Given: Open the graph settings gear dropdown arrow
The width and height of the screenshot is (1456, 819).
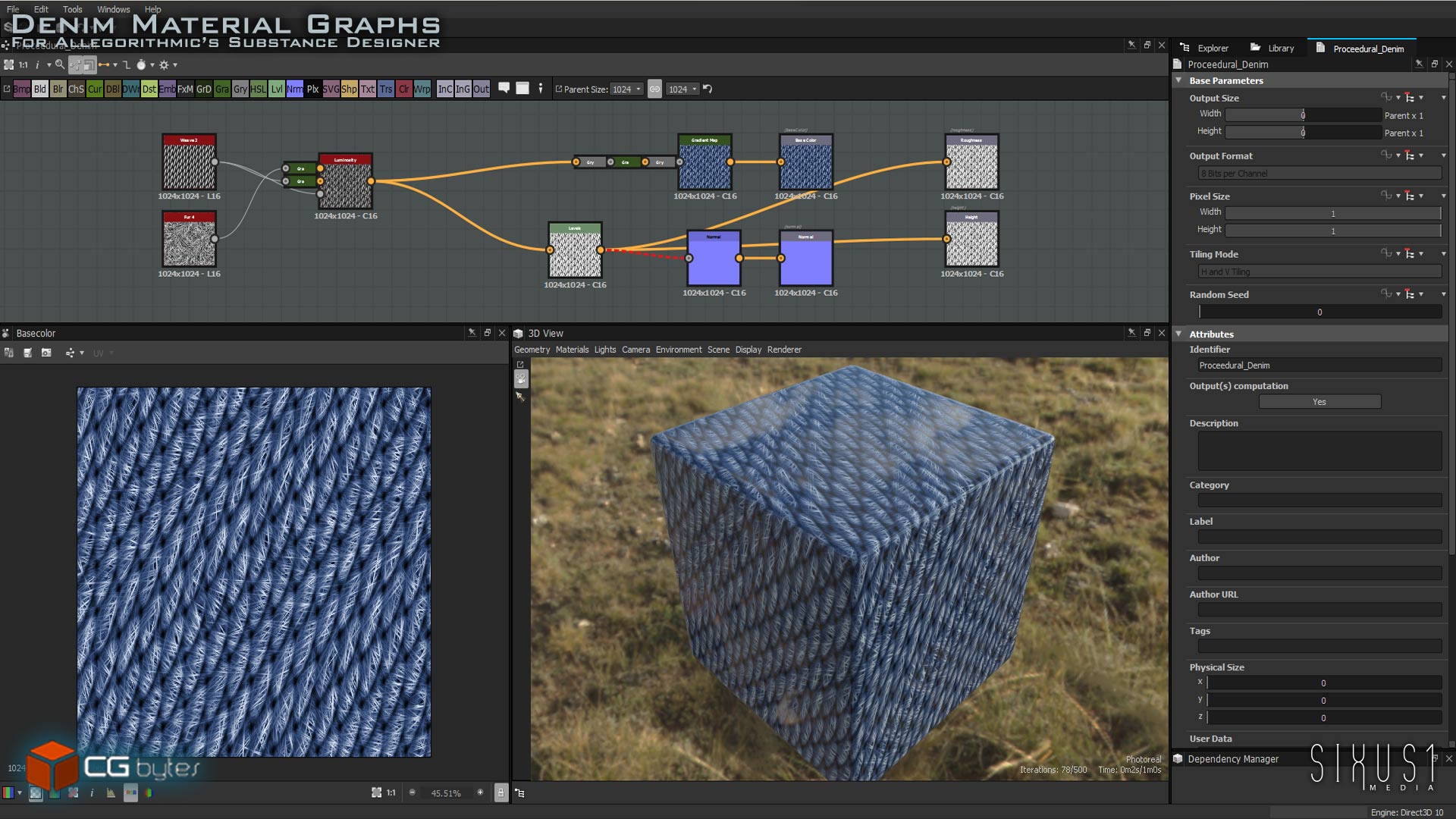Looking at the screenshot, I should click(x=175, y=65).
